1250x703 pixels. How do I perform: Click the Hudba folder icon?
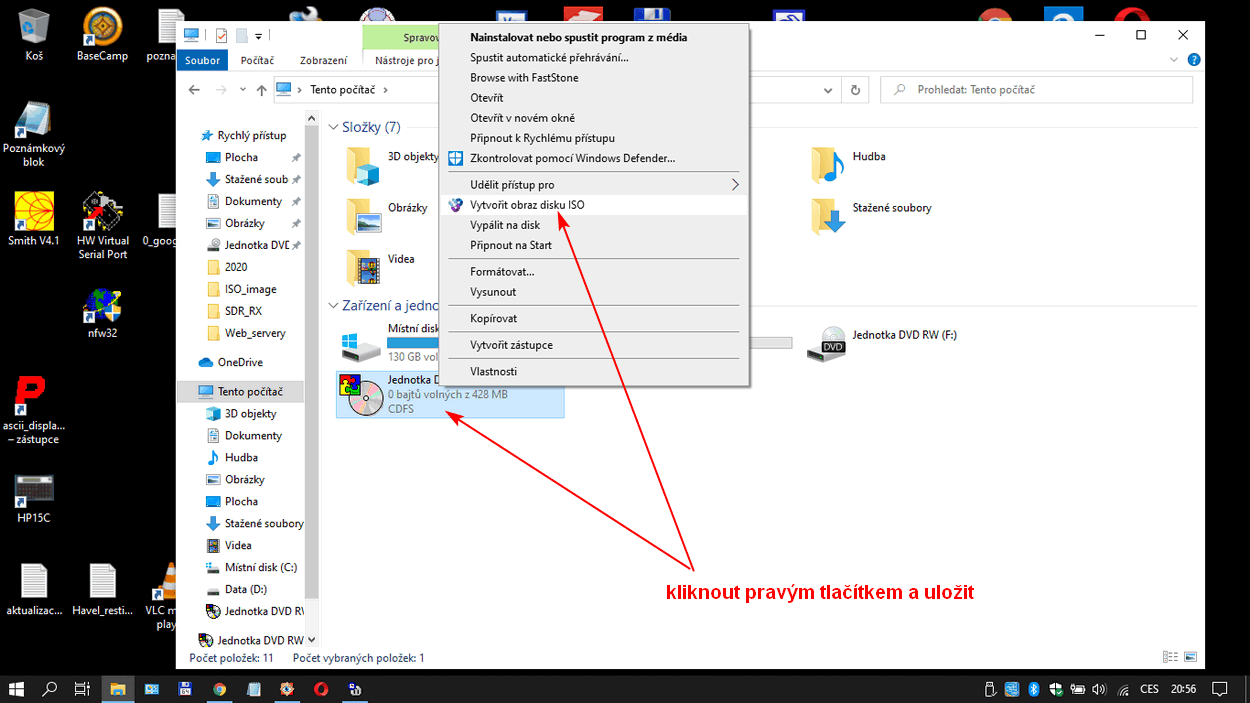point(828,165)
